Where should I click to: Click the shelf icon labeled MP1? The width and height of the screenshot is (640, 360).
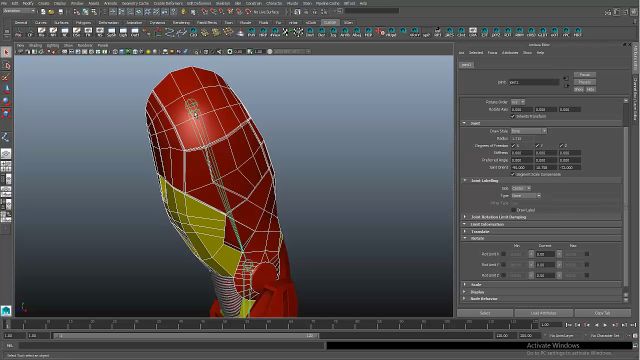pos(438,32)
